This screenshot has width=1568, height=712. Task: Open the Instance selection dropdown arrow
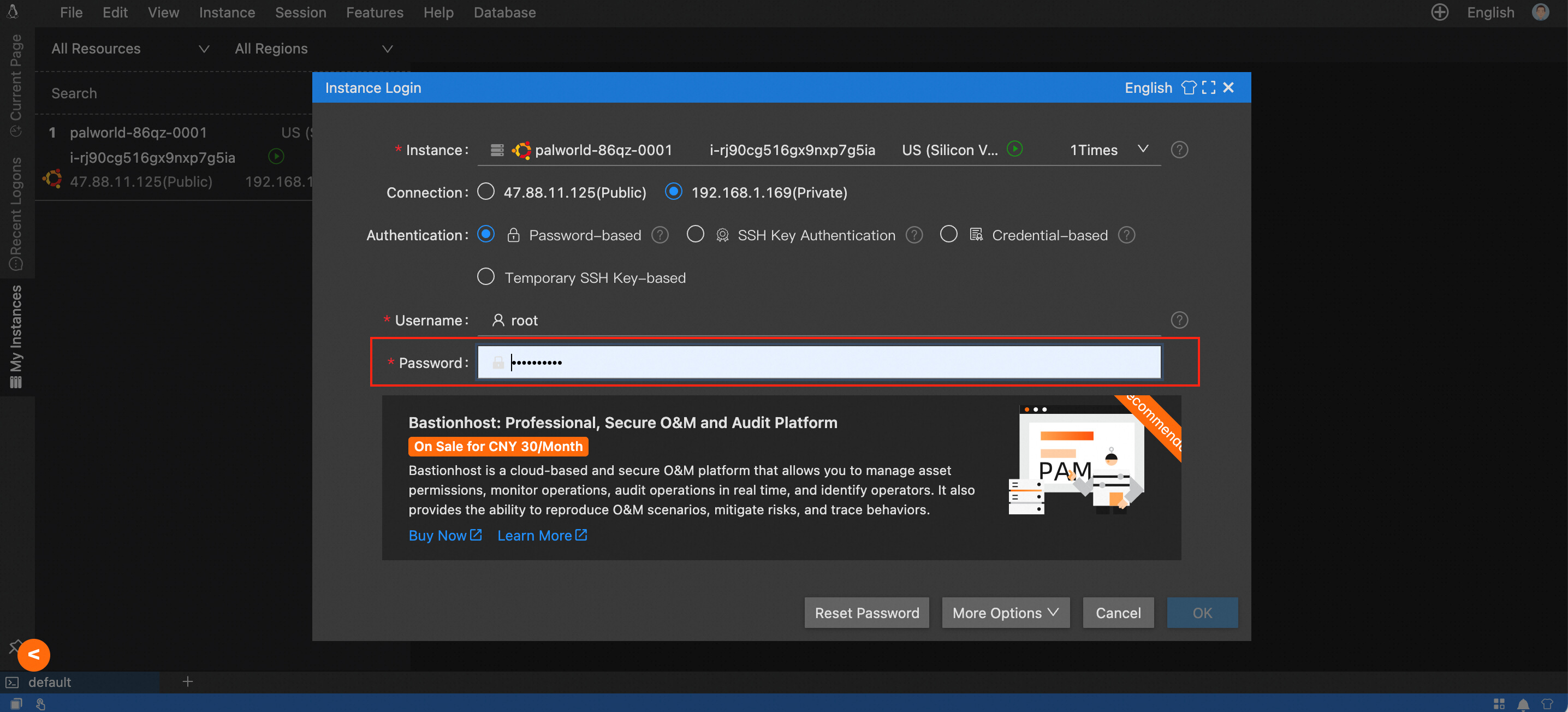1143,149
